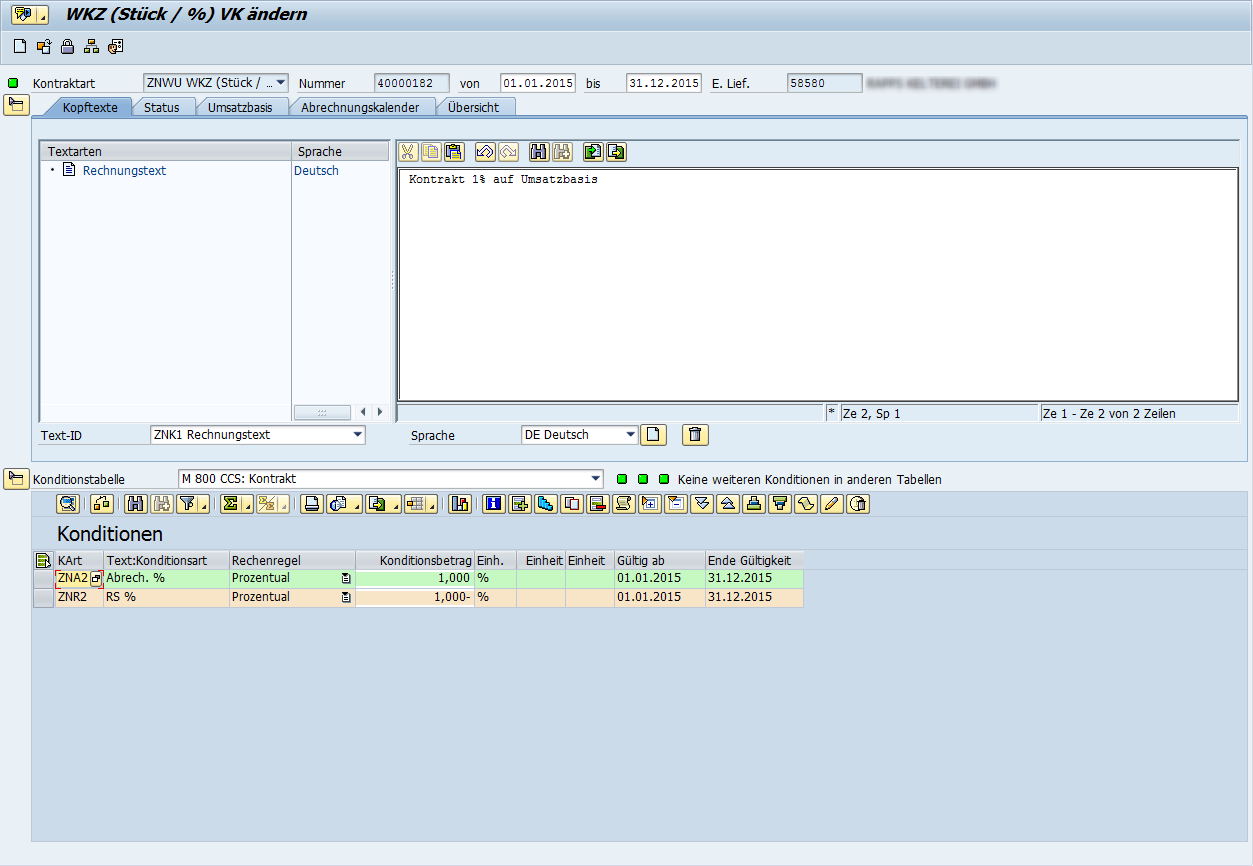Click the pencil edit icon in Konditionen toolbar
1253x866 pixels.
pyautogui.click(x=832, y=504)
